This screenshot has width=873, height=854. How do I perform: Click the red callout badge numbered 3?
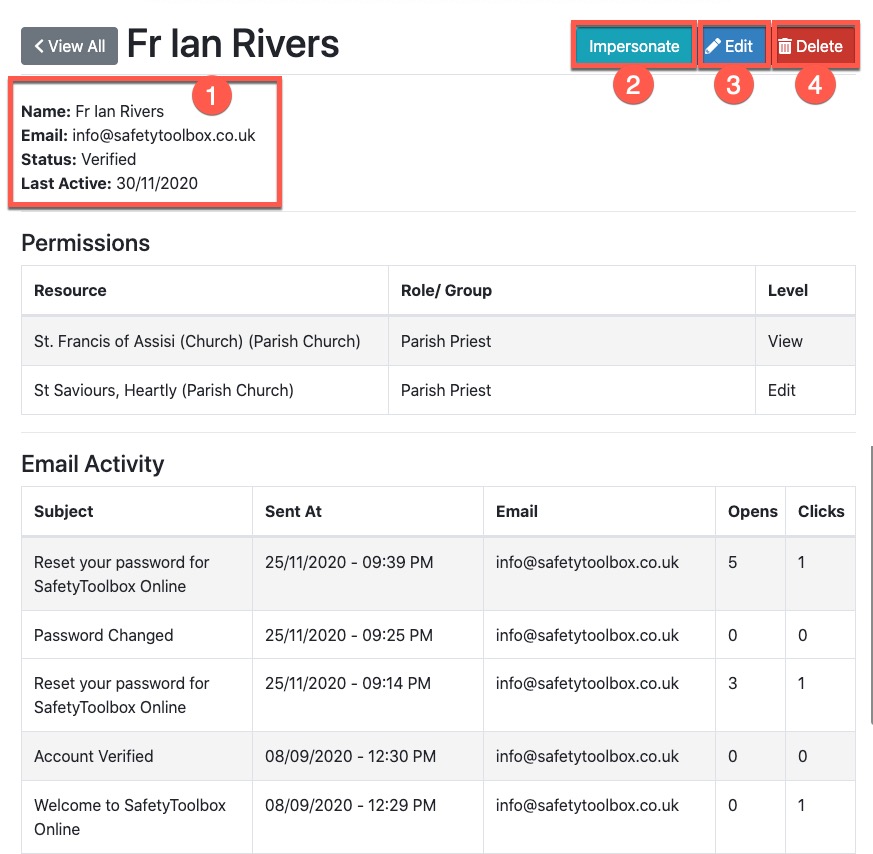pos(733,86)
